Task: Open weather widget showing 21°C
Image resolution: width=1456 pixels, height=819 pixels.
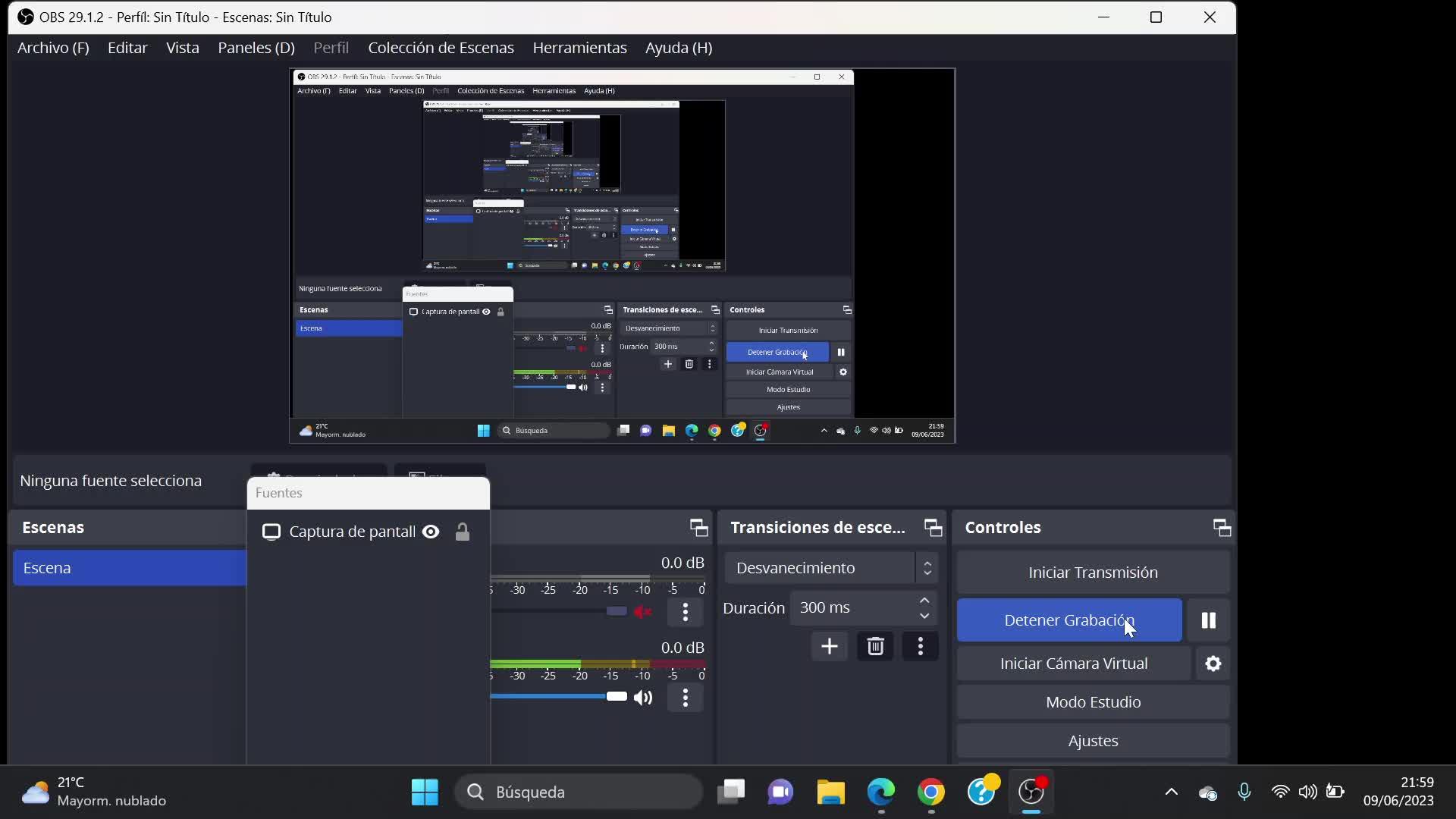Action: click(x=94, y=792)
